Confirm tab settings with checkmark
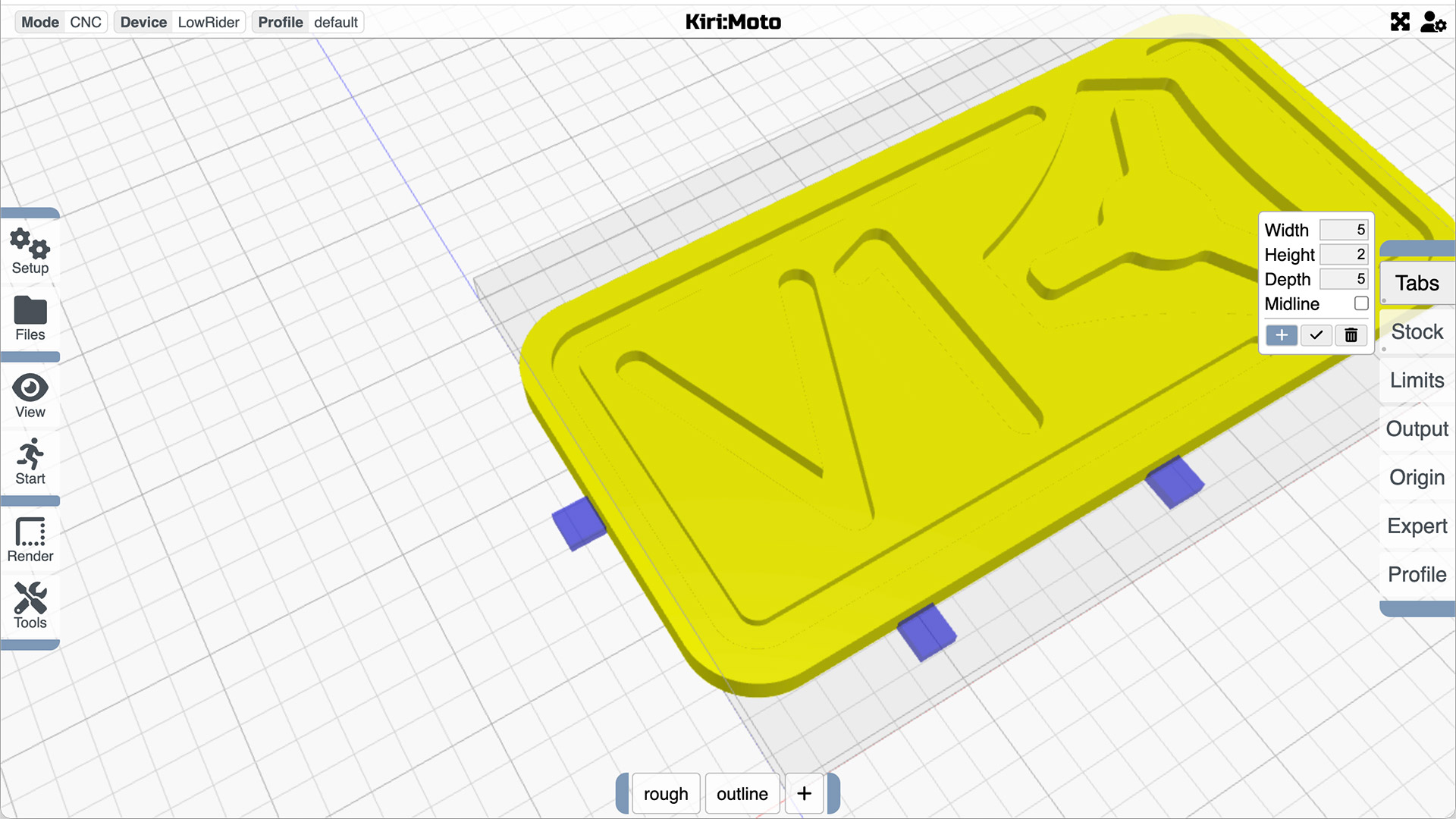The width and height of the screenshot is (1456, 819). (1316, 334)
